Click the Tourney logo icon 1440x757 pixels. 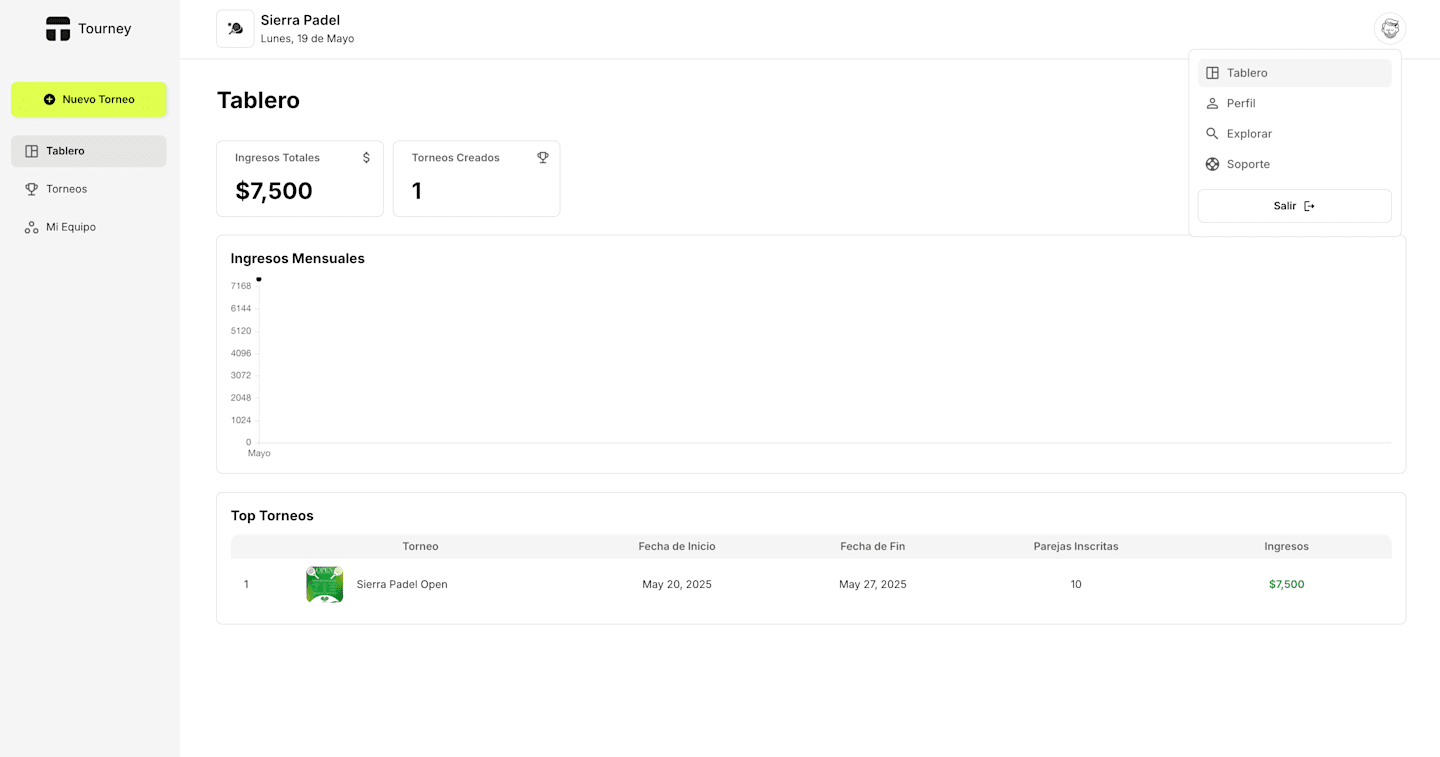58,29
